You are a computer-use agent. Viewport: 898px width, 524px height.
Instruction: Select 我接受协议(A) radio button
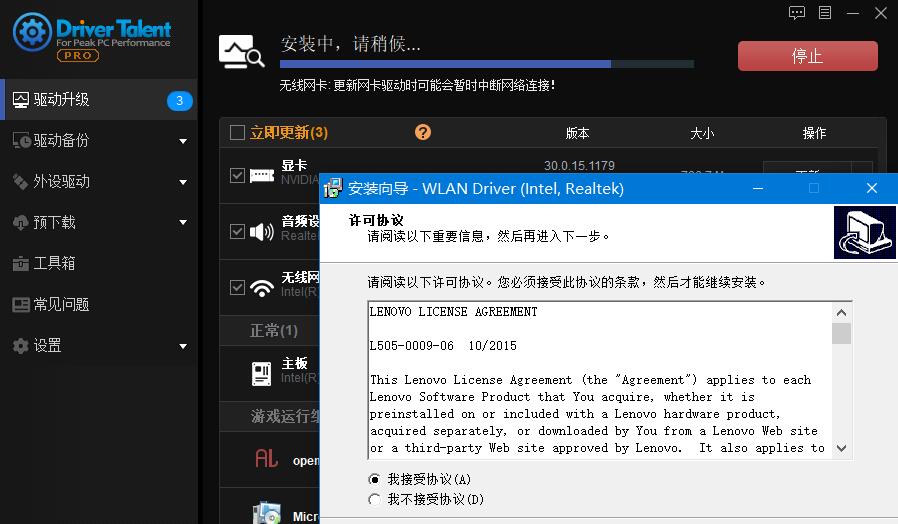click(x=374, y=479)
